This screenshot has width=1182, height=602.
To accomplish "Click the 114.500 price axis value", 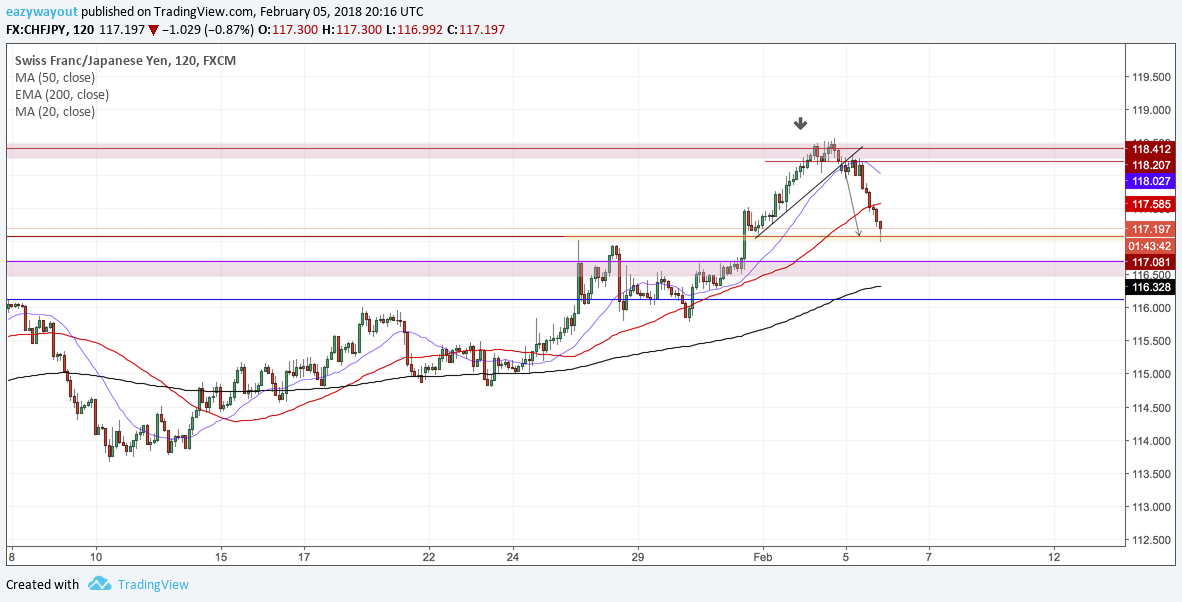I will coord(1153,408).
